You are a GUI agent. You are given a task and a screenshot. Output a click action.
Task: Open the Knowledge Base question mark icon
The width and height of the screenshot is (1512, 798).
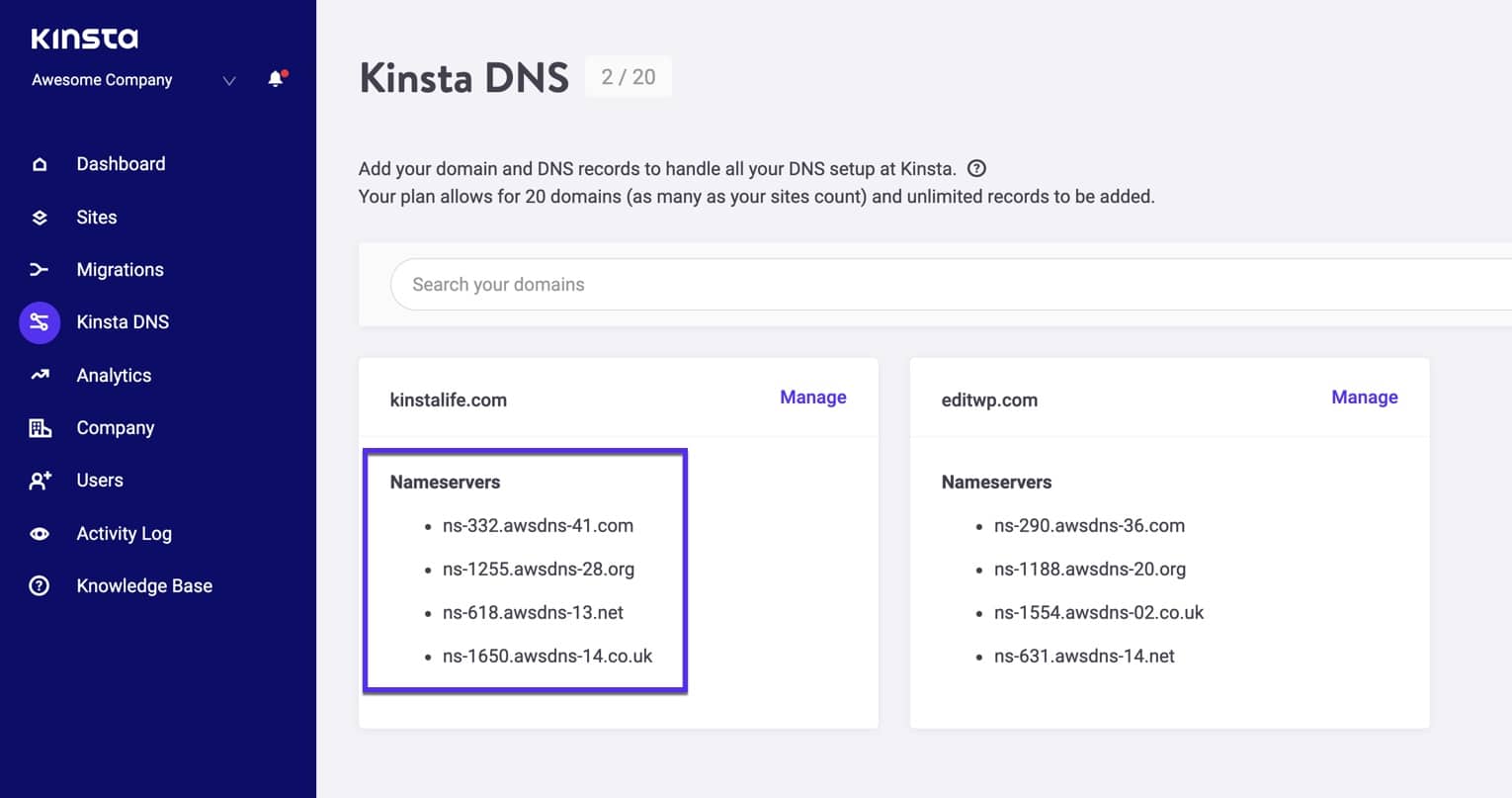[40, 585]
